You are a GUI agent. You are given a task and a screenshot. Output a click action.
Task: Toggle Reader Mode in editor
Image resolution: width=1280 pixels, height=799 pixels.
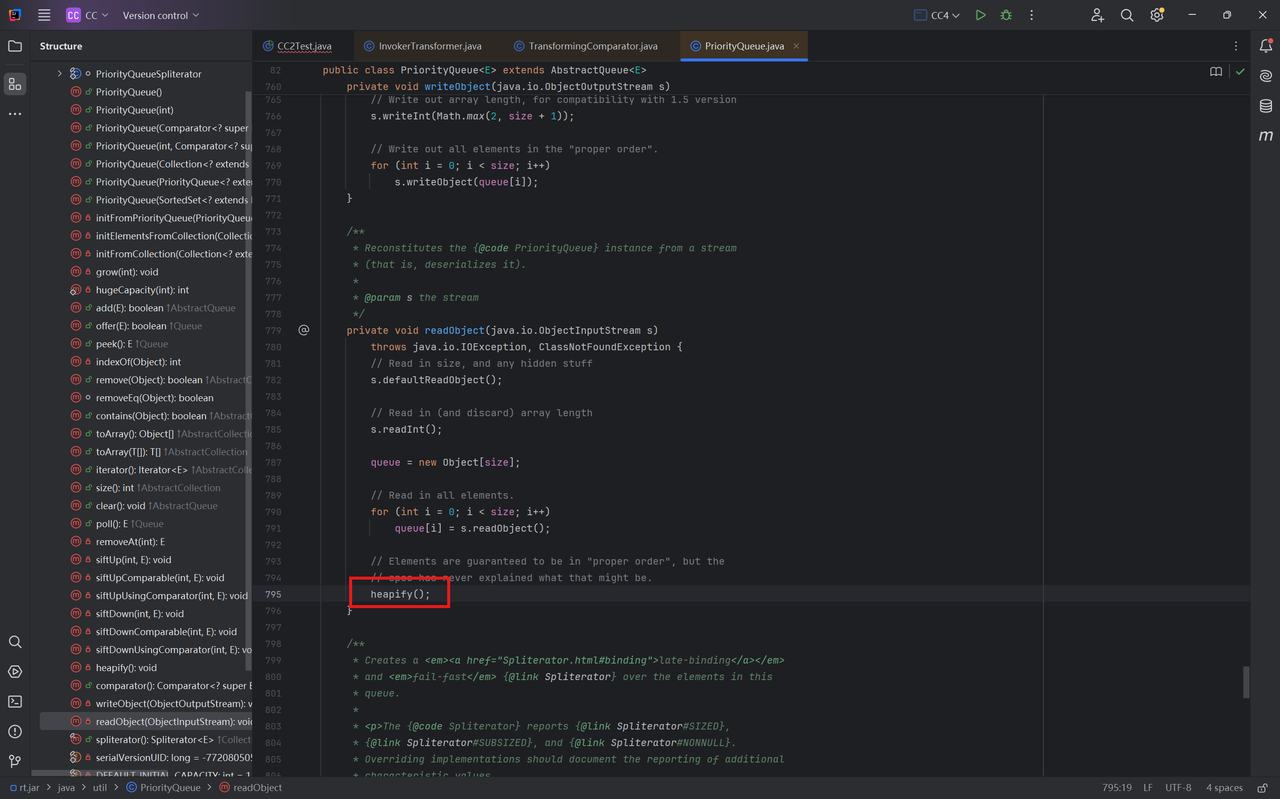click(x=1216, y=72)
